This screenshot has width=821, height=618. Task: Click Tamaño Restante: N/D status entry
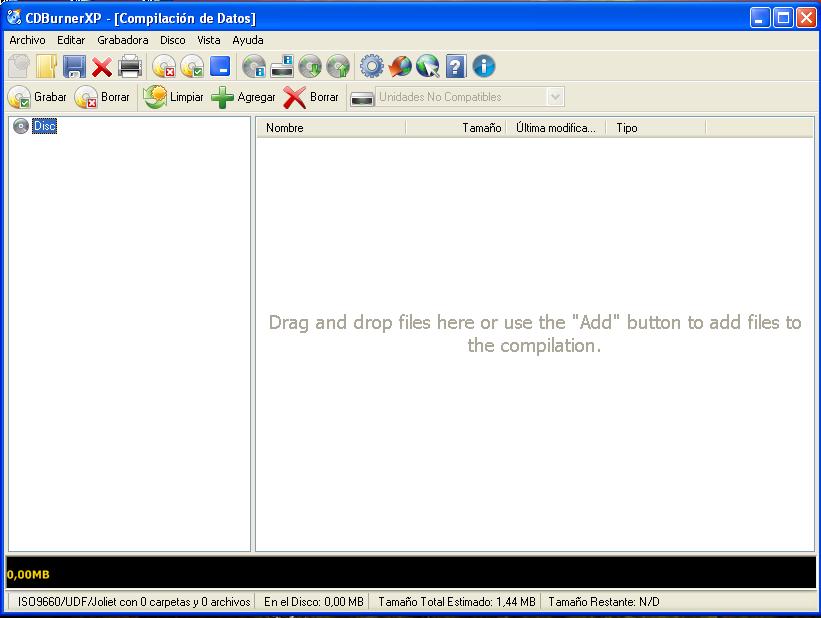604,602
